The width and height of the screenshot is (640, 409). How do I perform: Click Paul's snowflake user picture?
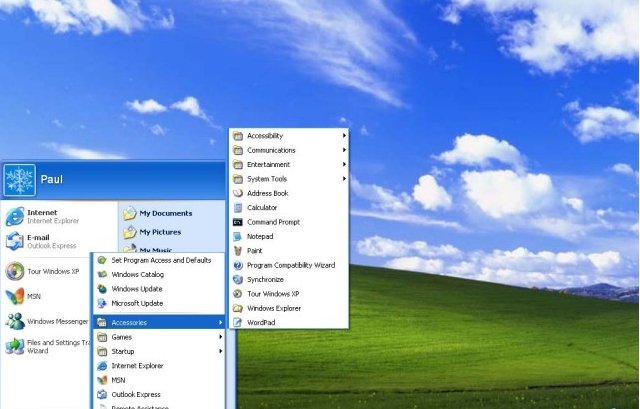click(x=19, y=180)
